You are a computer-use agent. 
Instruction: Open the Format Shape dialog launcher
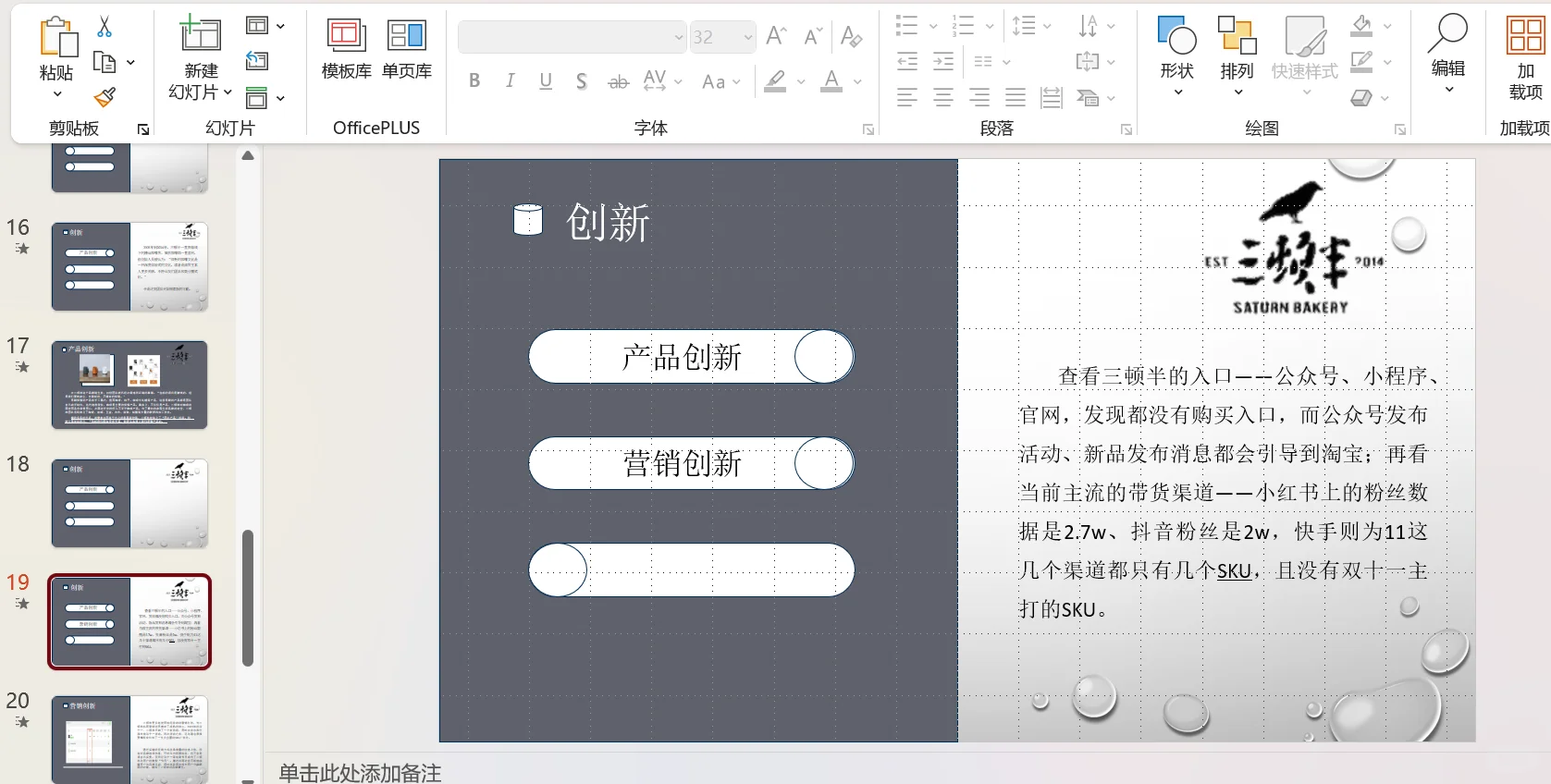pos(1400,129)
